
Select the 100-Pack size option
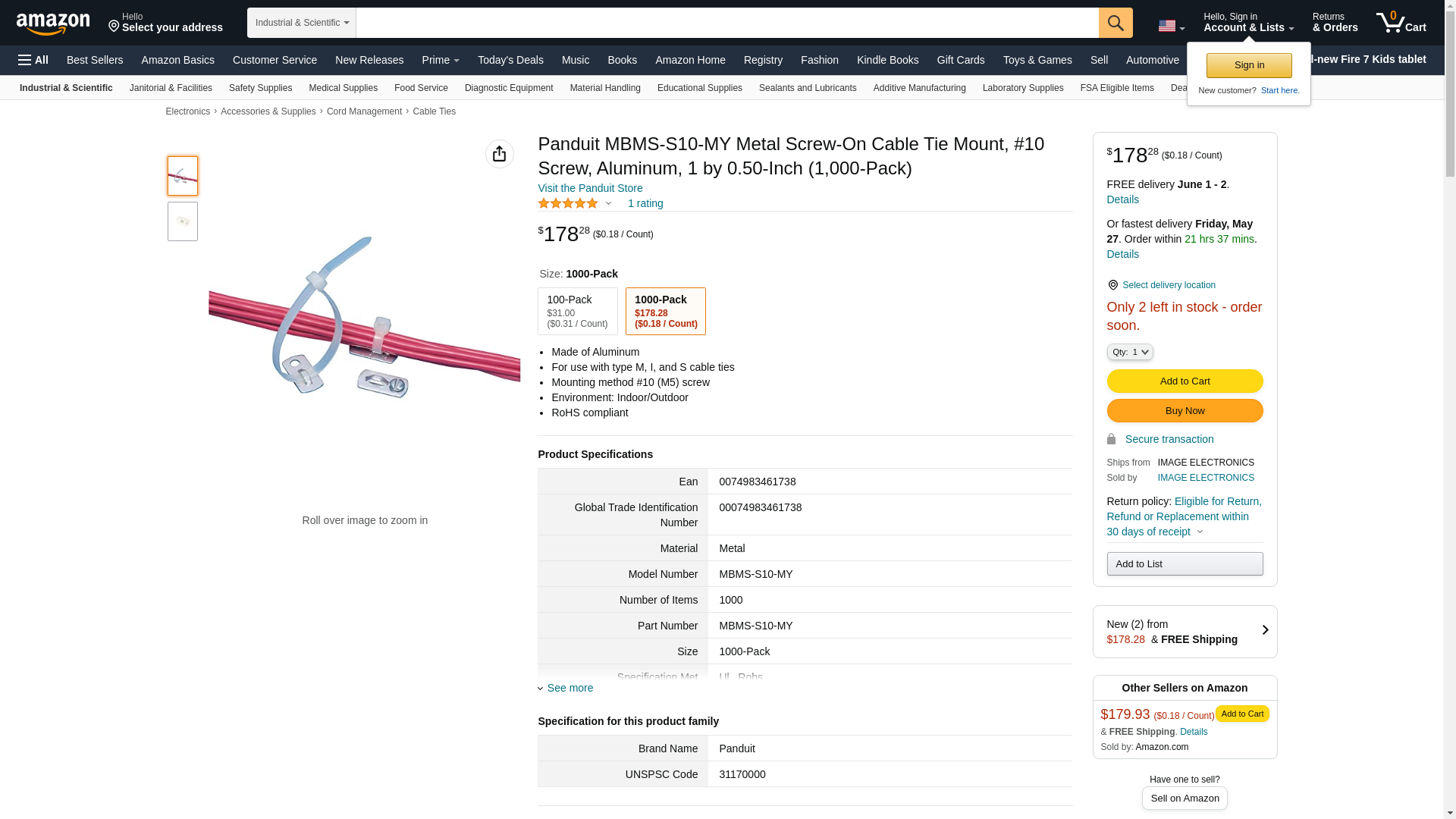point(577,311)
